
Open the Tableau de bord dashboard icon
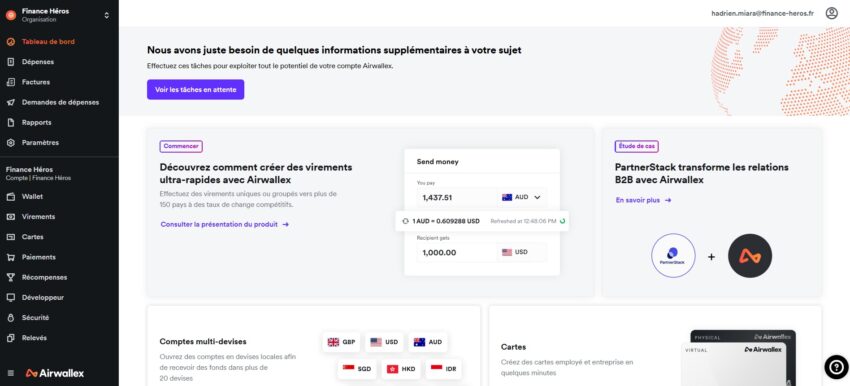(x=10, y=42)
